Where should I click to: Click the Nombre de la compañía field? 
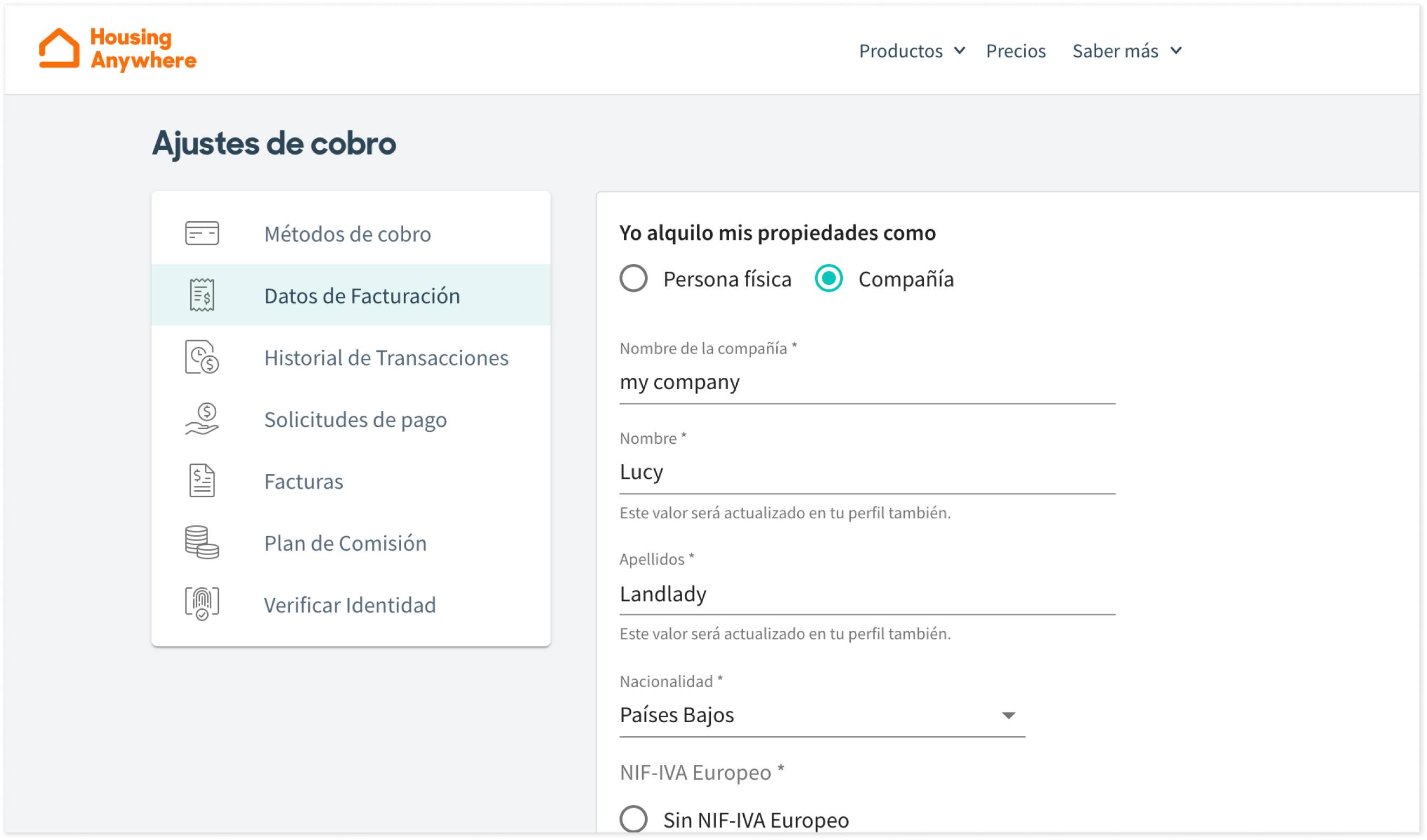pyautogui.click(x=866, y=382)
